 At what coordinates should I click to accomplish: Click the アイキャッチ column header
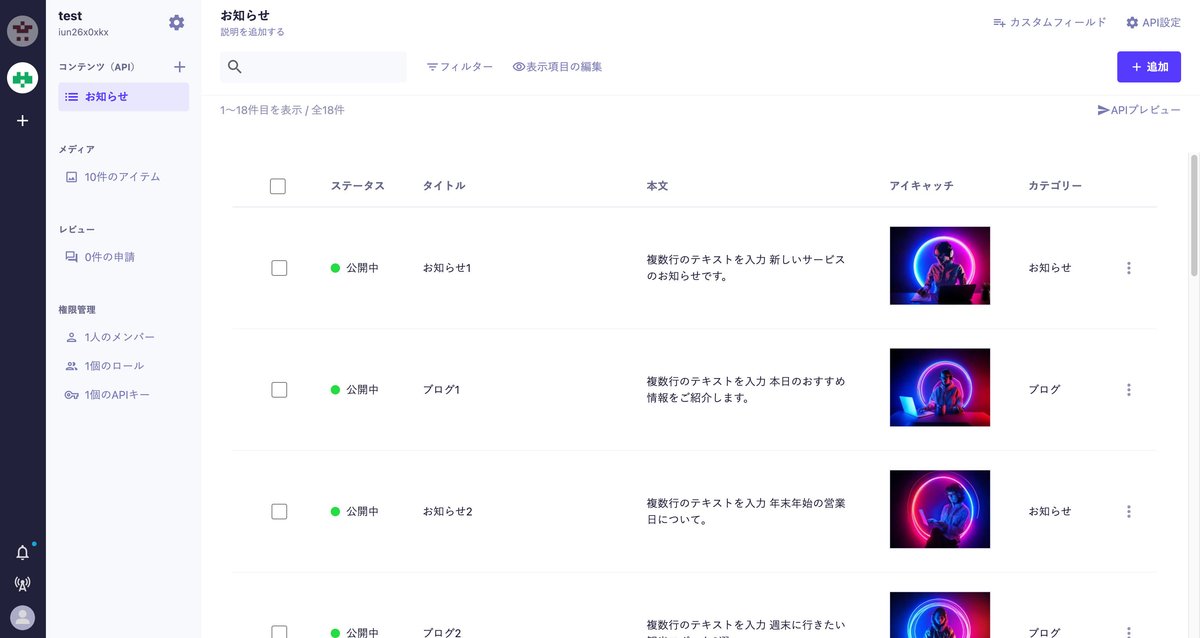(921, 186)
